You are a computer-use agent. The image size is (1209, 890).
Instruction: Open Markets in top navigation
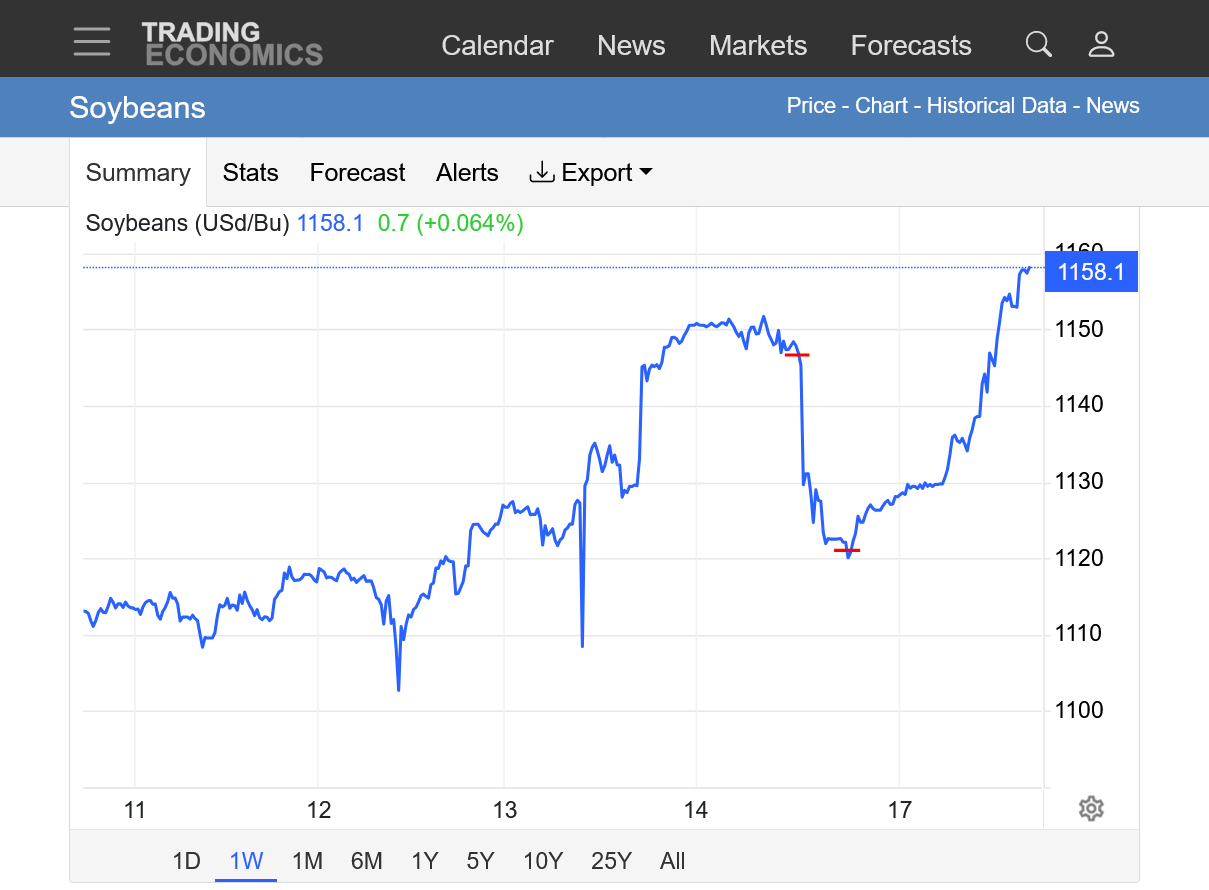758,46
